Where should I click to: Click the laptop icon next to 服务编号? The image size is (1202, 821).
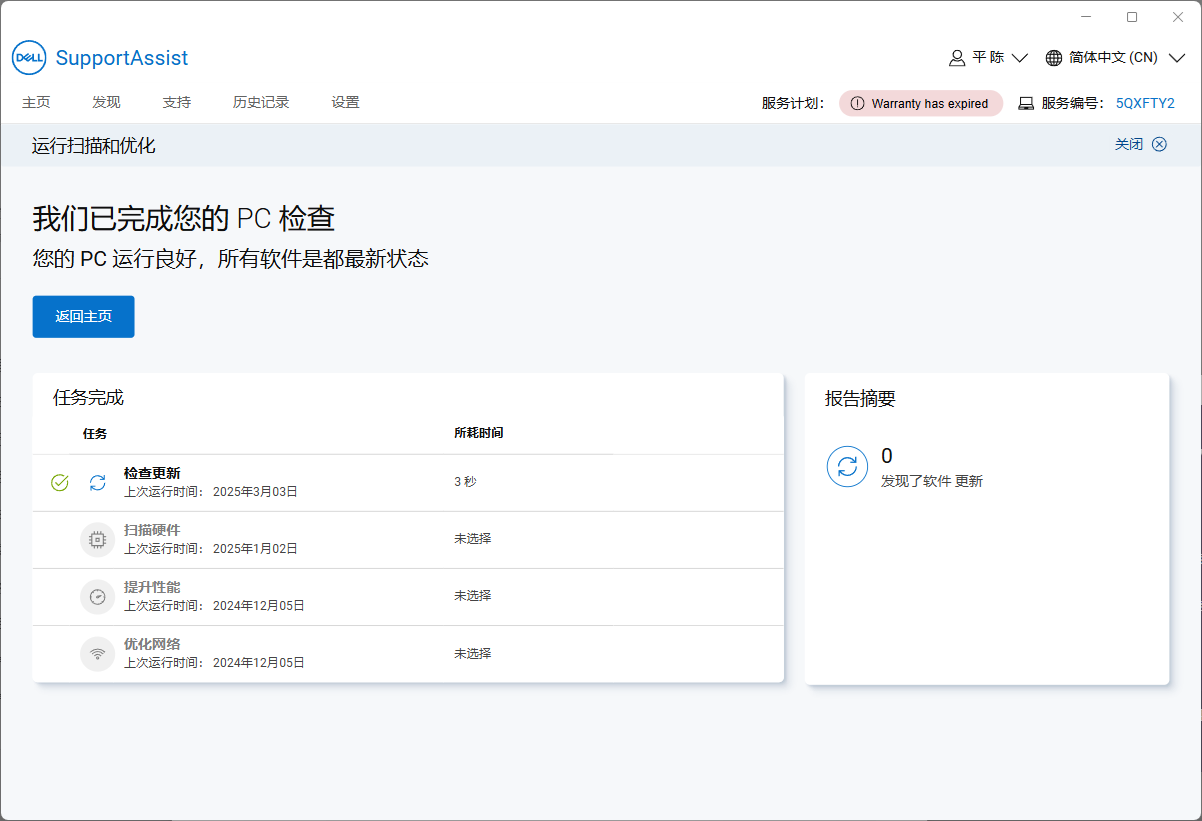click(1026, 103)
